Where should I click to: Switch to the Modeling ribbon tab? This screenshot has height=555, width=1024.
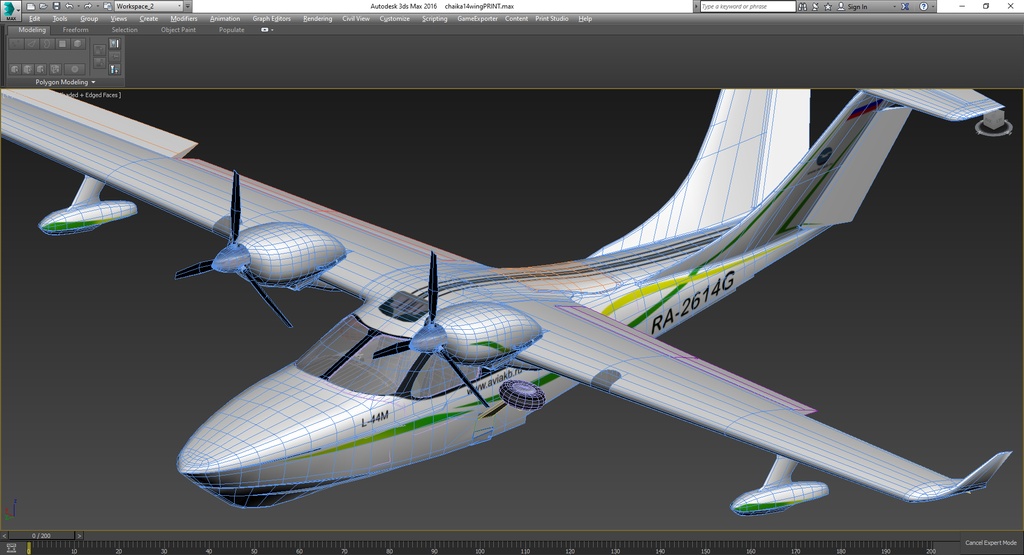click(x=32, y=30)
